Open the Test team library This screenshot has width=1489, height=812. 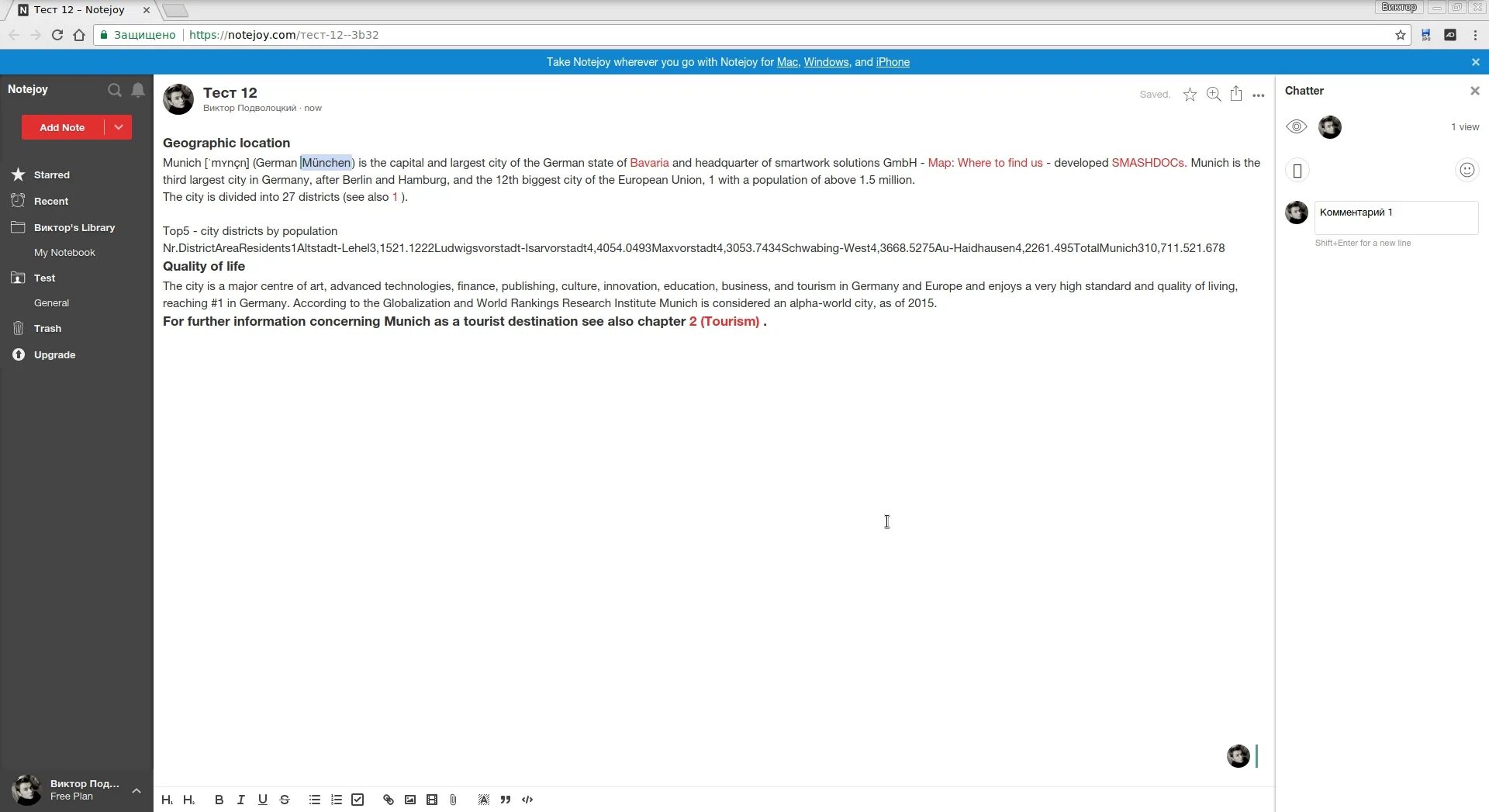pos(44,278)
